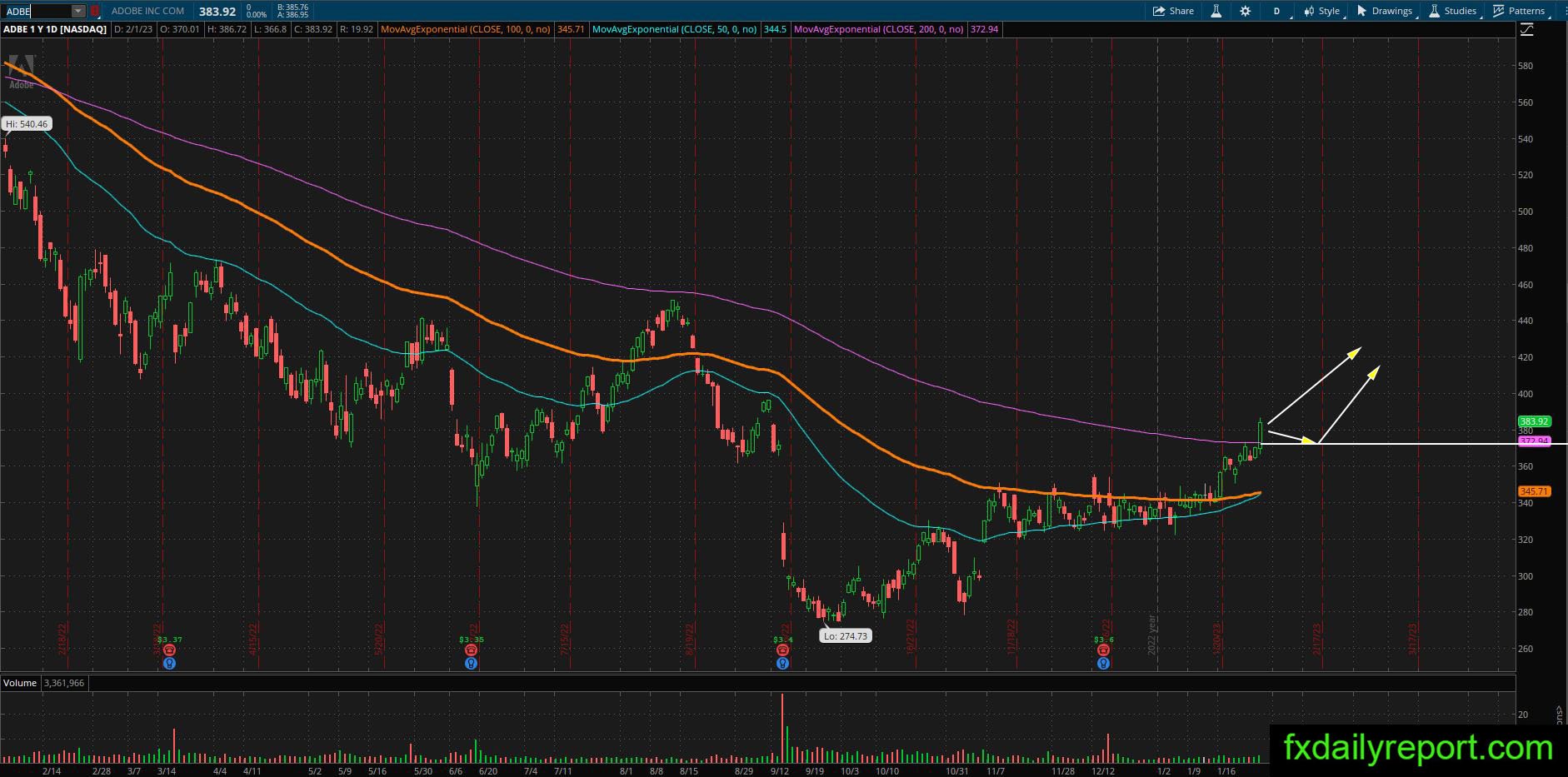Click the 383.92 last price in top bar

pyautogui.click(x=217, y=12)
